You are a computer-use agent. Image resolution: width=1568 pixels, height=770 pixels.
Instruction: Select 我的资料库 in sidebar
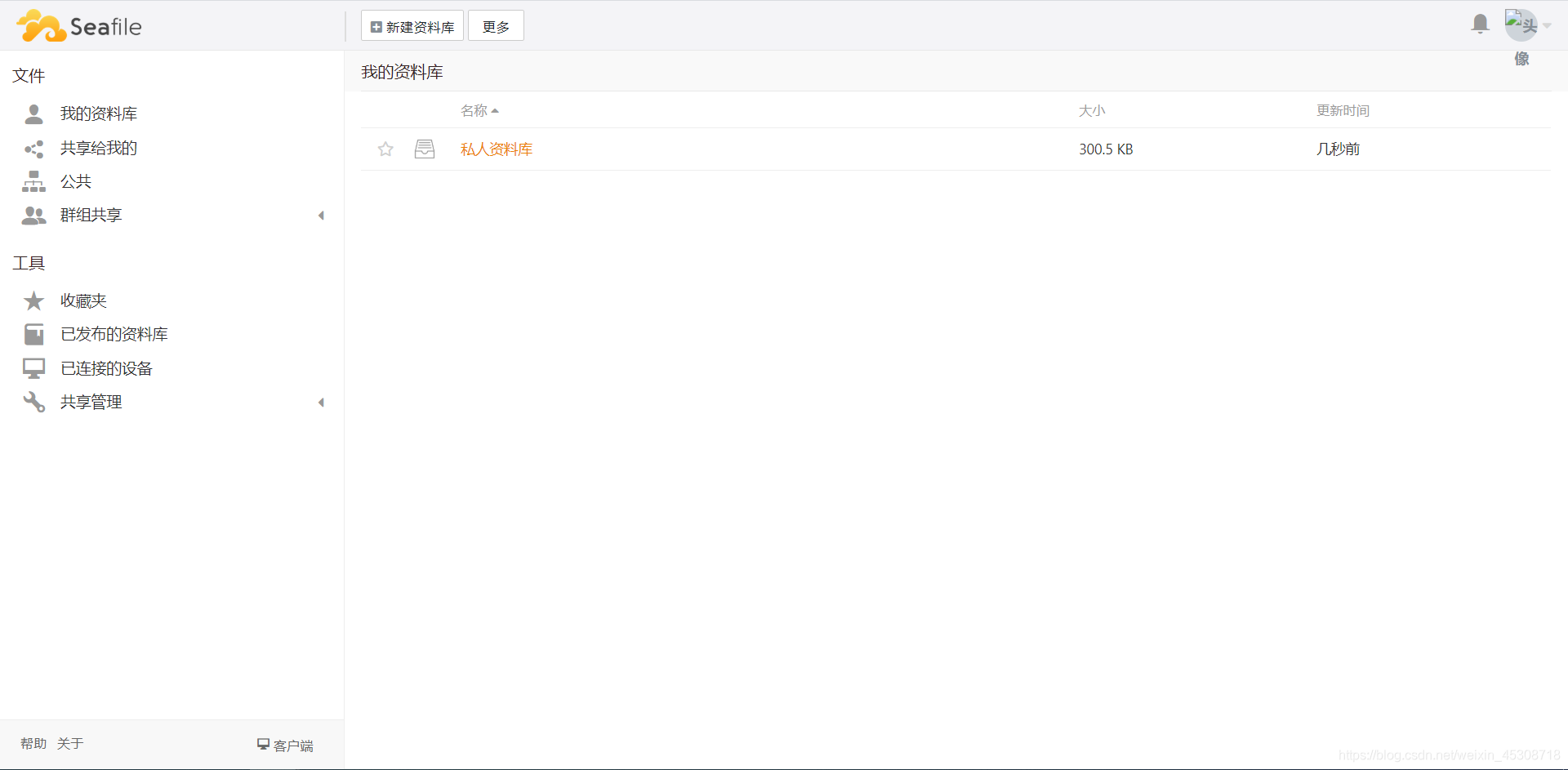[99, 113]
